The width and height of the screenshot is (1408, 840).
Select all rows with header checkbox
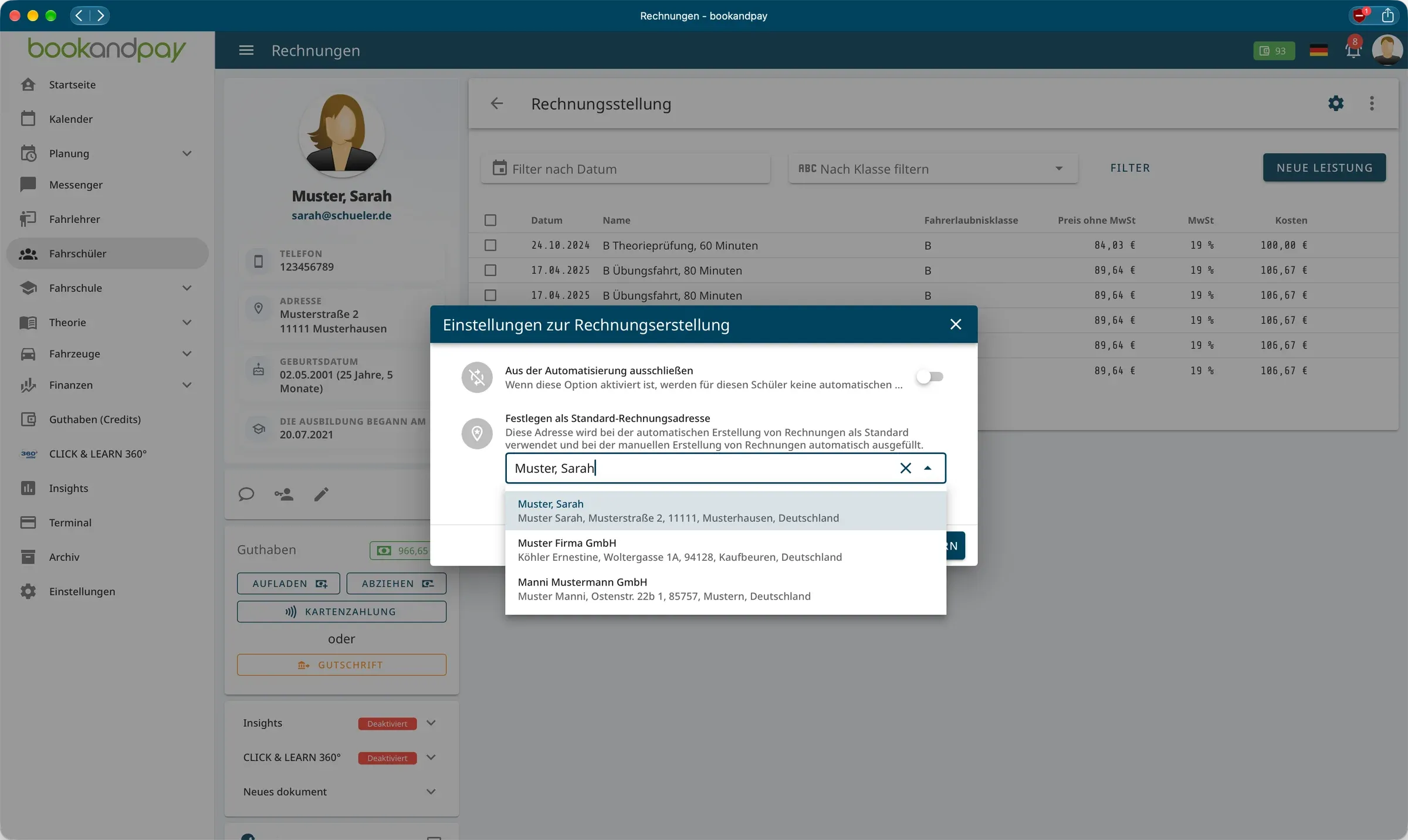point(490,220)
